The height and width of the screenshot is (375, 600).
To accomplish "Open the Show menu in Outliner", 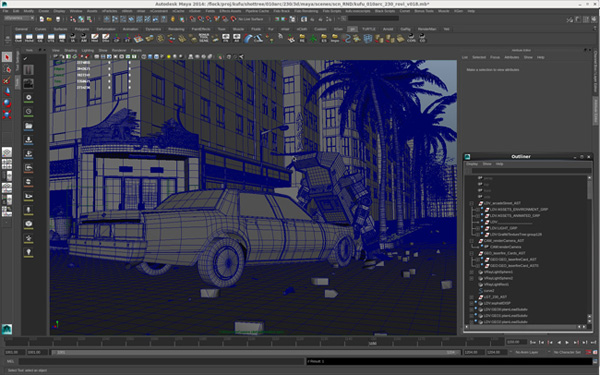I will click(487, 164).
